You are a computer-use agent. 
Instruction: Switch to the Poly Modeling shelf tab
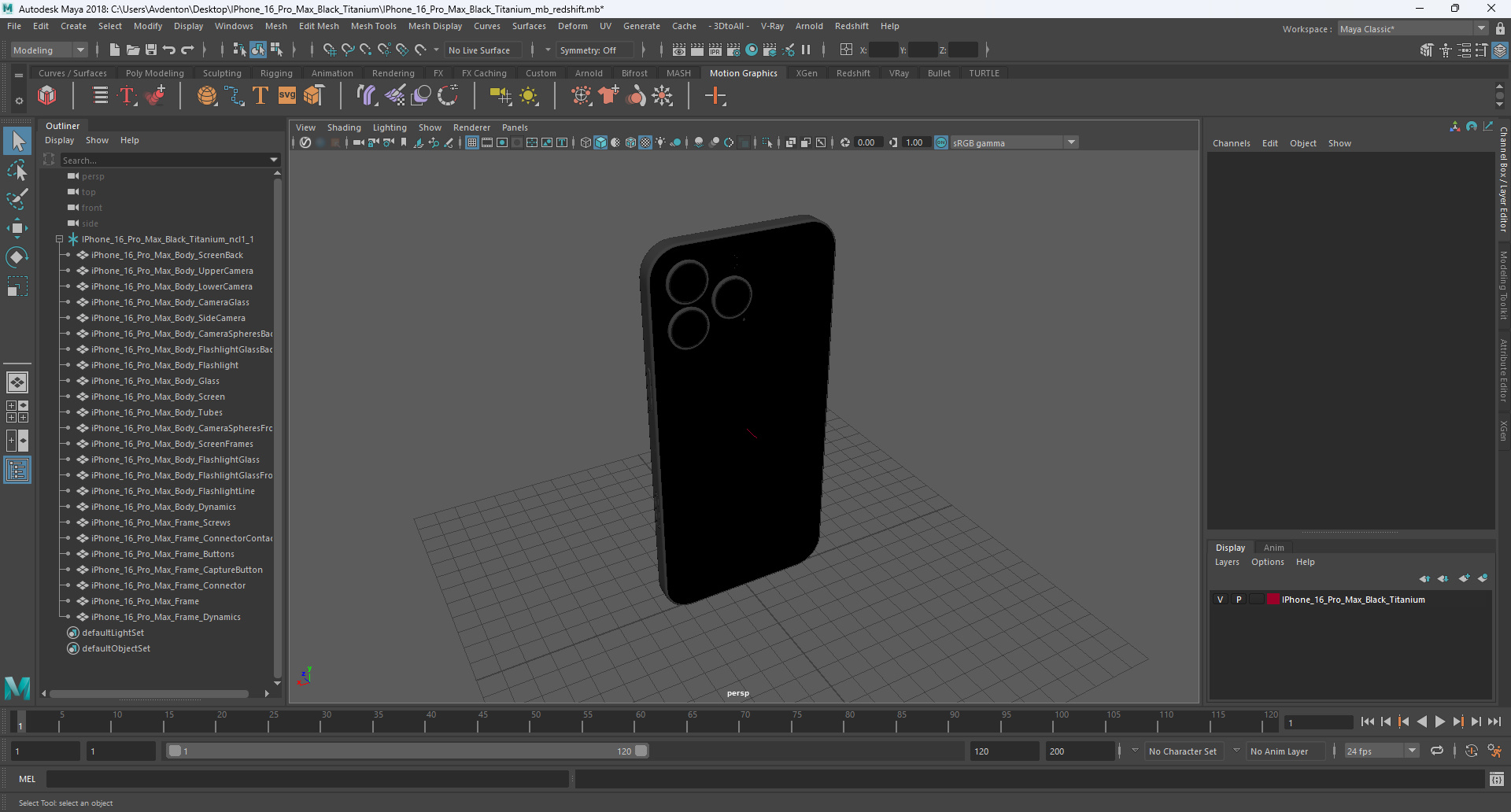click(x=154, y=73)
